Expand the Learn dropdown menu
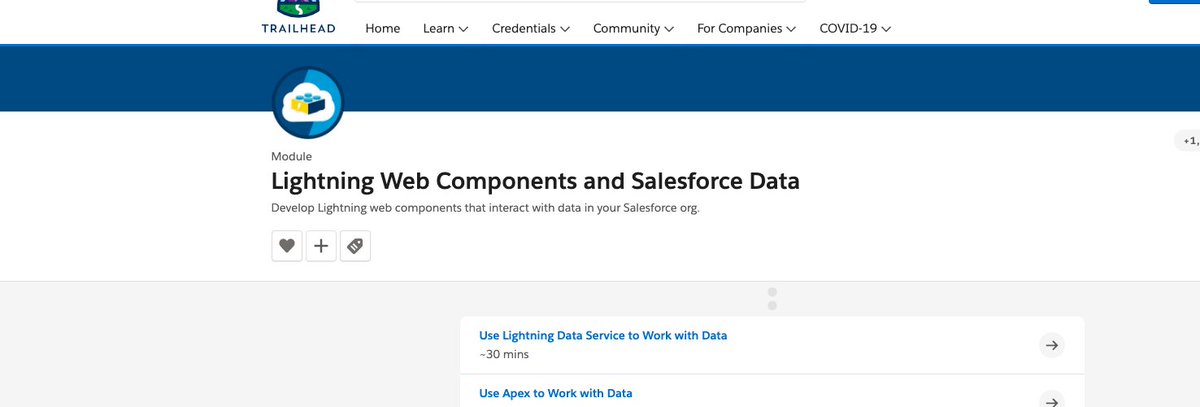 pos(446,28)
